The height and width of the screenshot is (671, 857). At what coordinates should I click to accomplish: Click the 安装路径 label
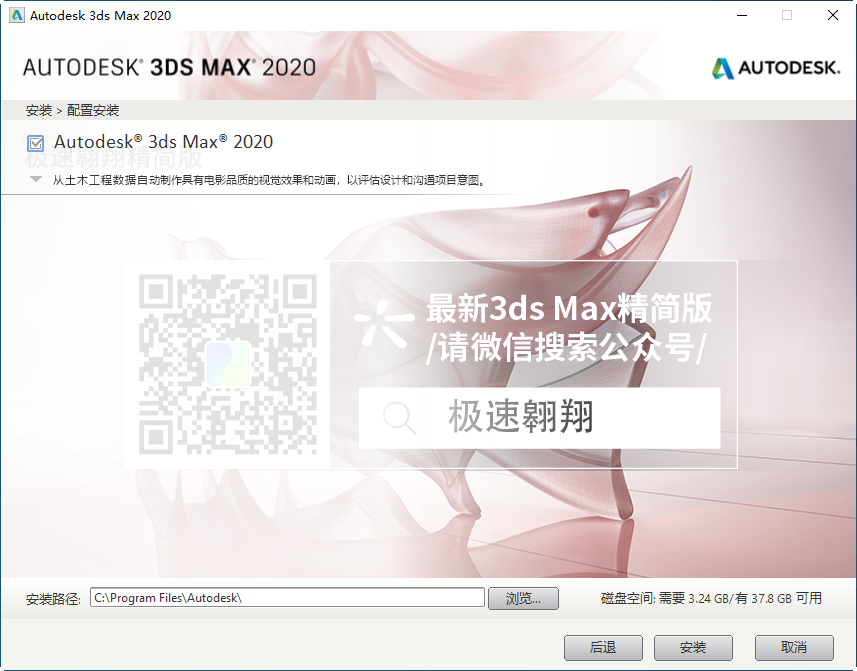click(53, 599)
